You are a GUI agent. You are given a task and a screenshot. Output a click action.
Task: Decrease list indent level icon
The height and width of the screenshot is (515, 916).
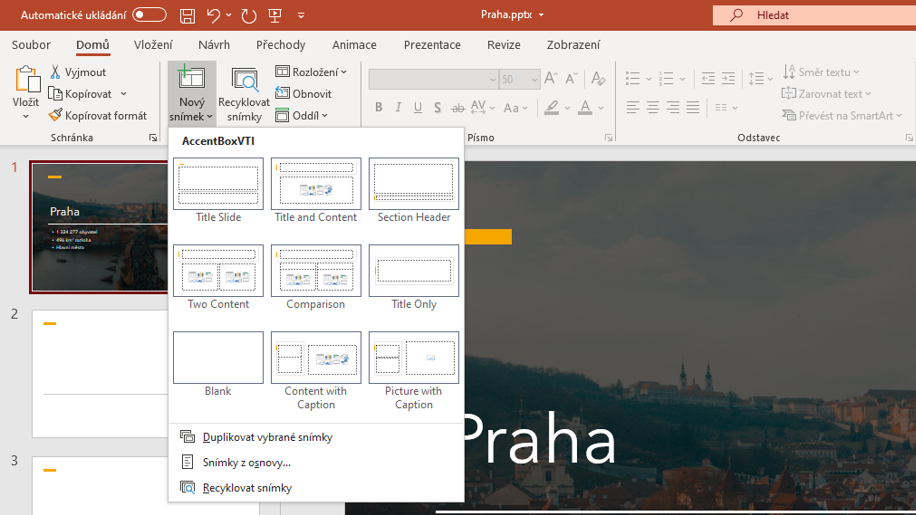(x=708, y=78)
